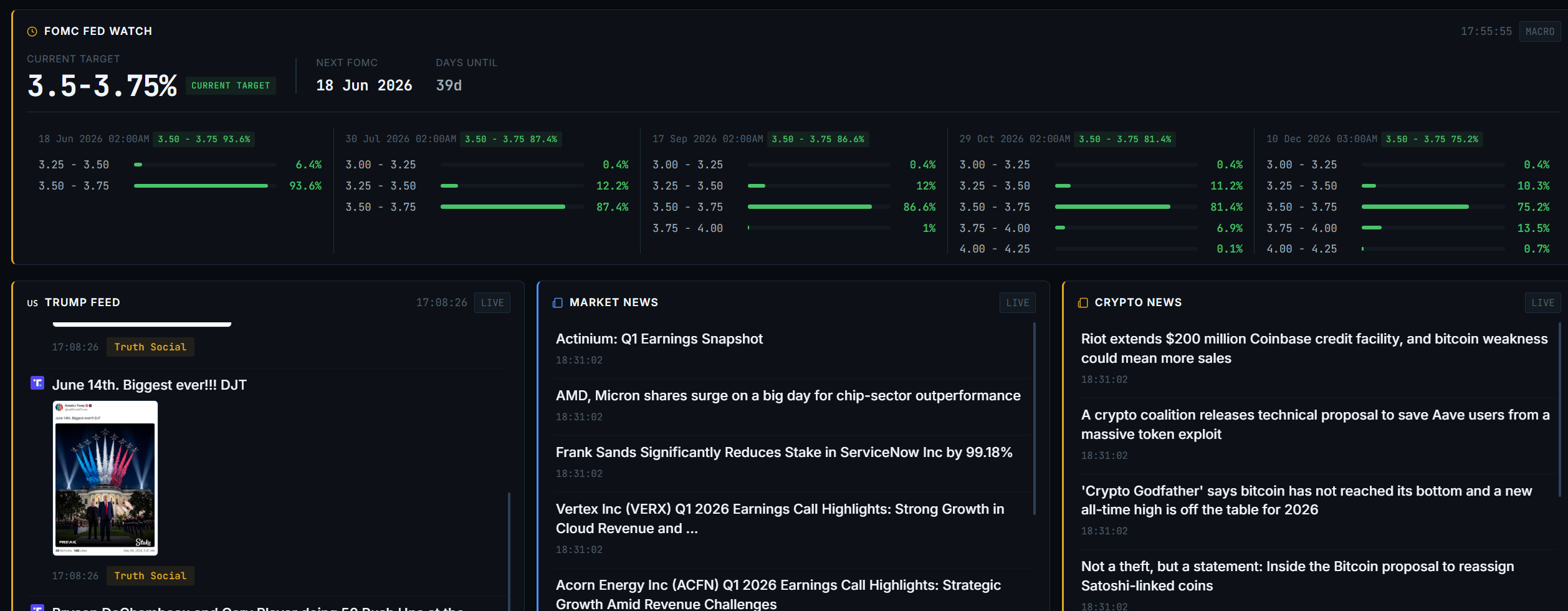Click the 93.6% probability bar for 18 Jun
The image size is (1568, 611).
[x=205, y=186]
